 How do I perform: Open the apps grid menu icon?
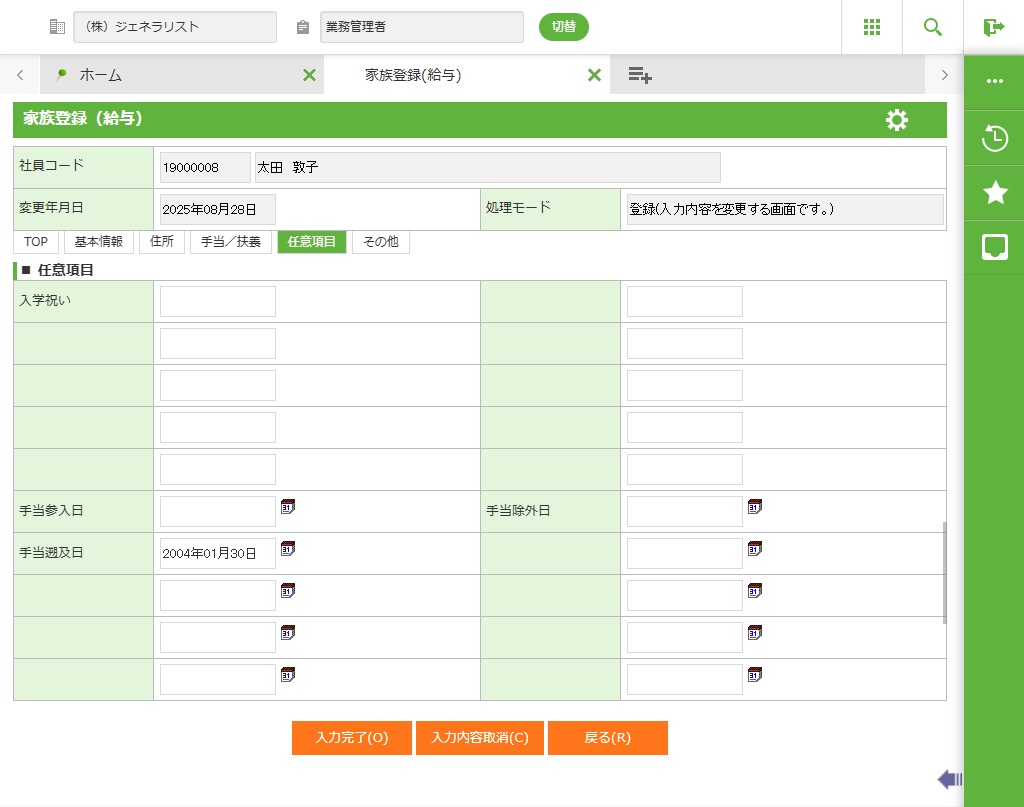(x=871, y=27)
